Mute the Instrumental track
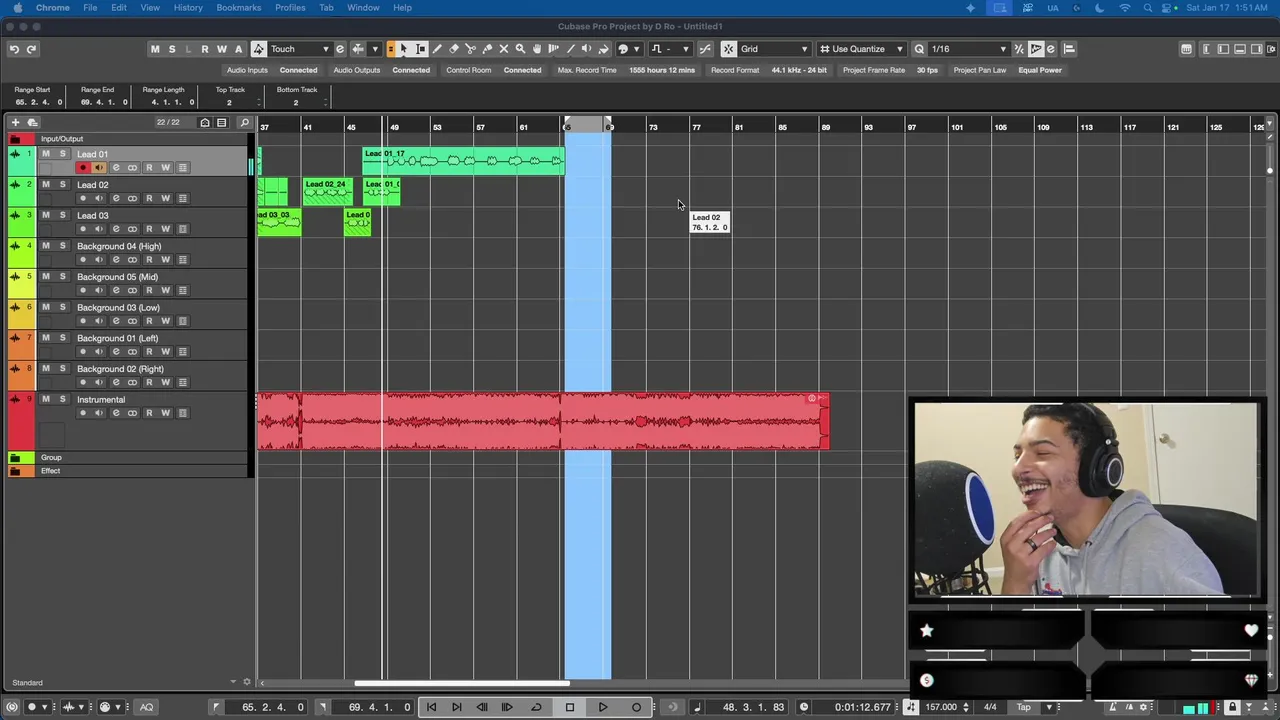 (x=45, y=399)
